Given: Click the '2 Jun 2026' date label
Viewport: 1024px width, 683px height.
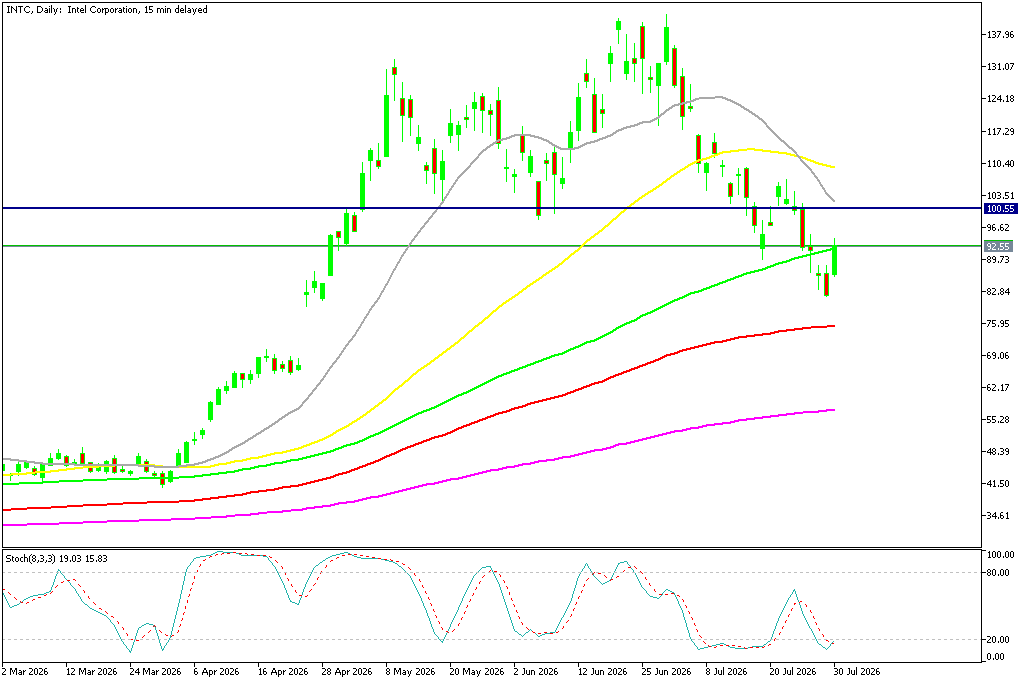Looking at the screenshot, I should pyautogui.click(x=536, y=672).
